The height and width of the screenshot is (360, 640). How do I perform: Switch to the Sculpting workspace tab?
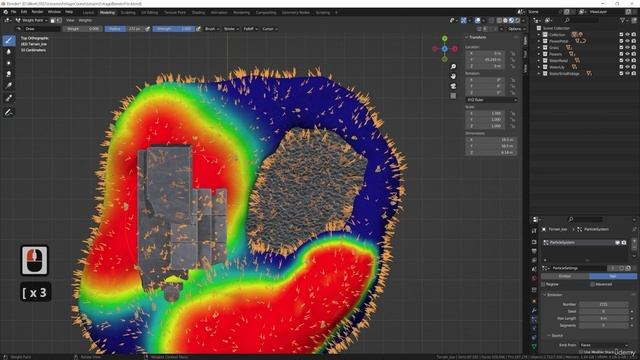(128, 13)
